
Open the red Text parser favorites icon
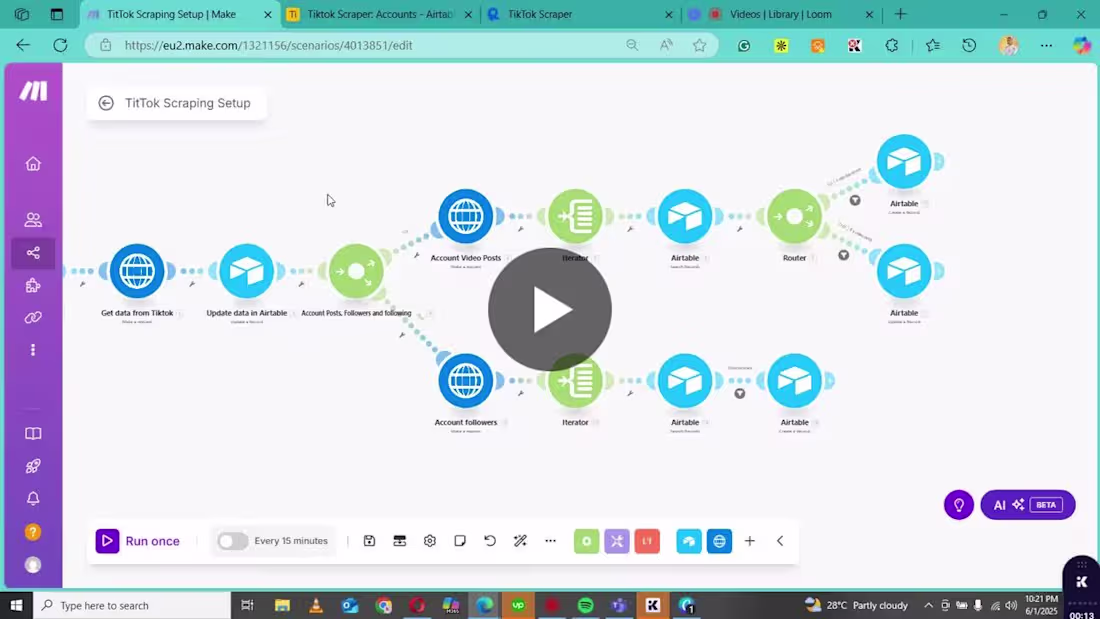tap(647, 541)
